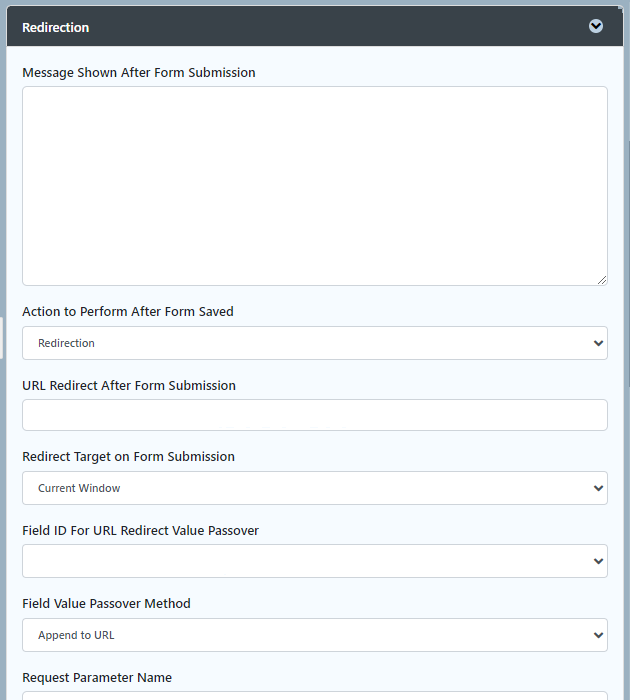Click the resize grip of the message textarea
The image size is (630, 700).
(x=601, y=280)
